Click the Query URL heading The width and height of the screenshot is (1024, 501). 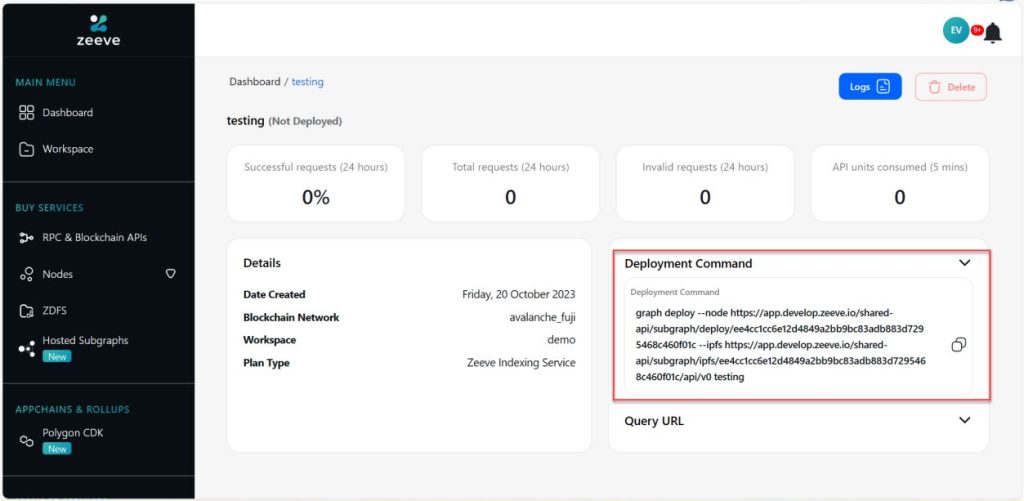point(654,421)
